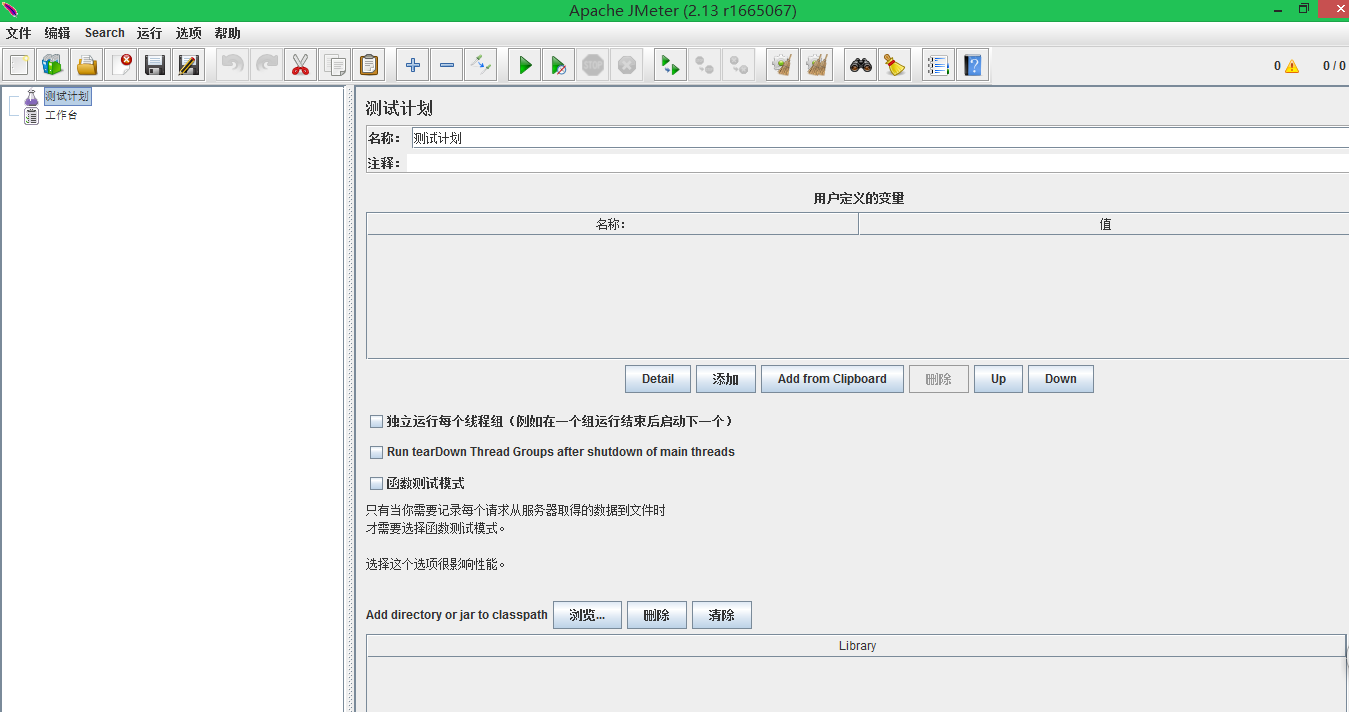Click the Detail button
This screenshot has width=1349, height=712.
coord(658,379)
